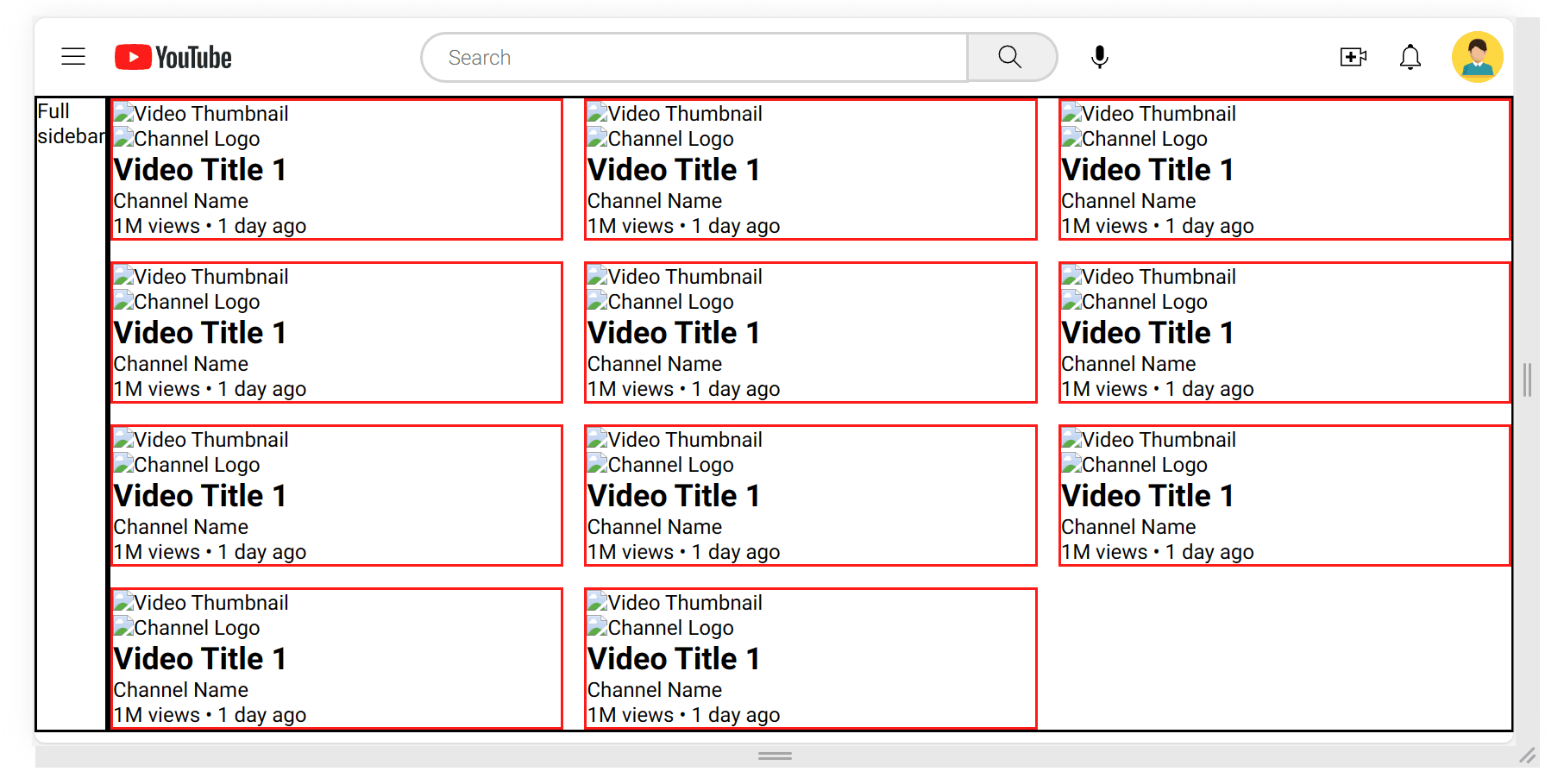
Task: Open the user avatar account menu
Action: pyautogui.click(x=1477, y=57)
